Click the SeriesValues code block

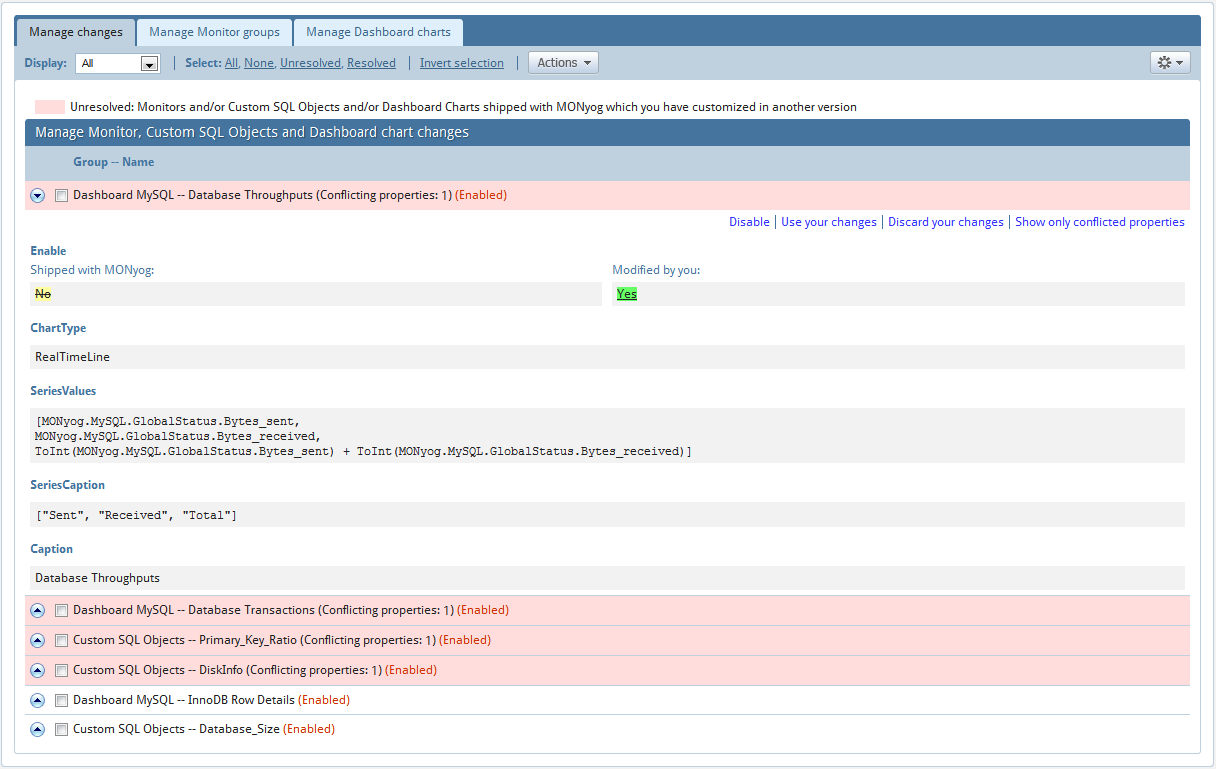click(x=607, y=436)
